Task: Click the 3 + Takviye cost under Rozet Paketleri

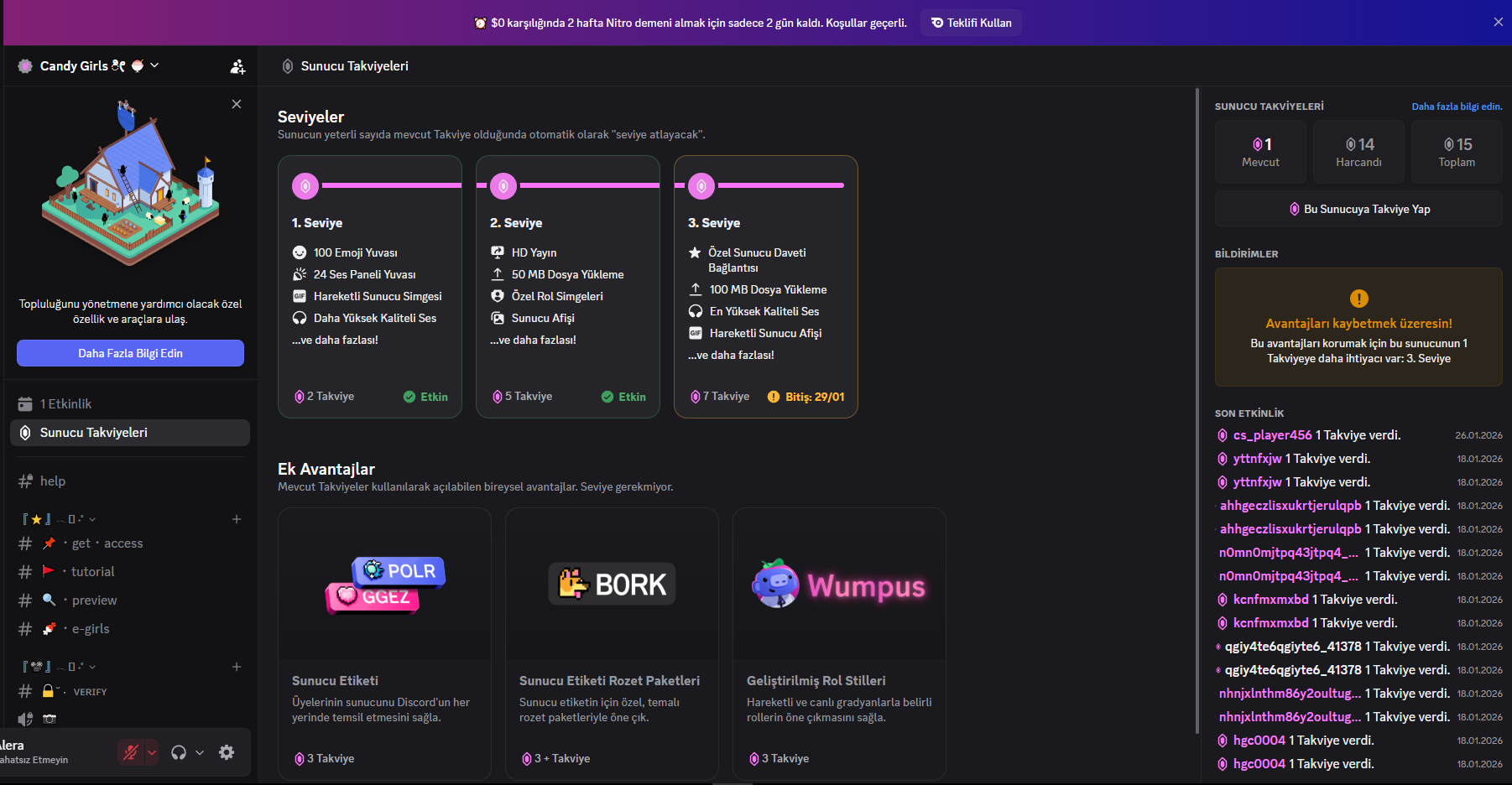Action: pos(555,759)
